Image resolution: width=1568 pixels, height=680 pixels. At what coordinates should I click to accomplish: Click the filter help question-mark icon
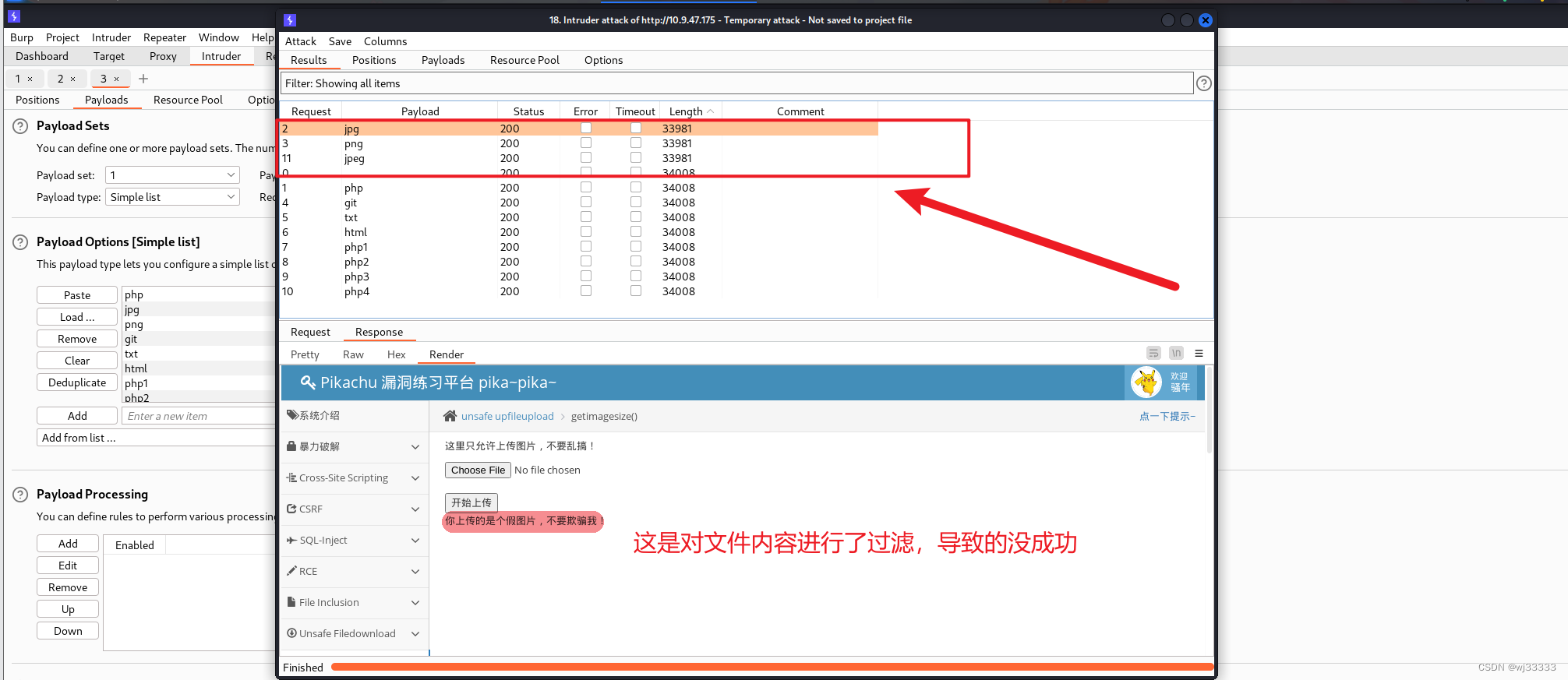(1204, 83)
